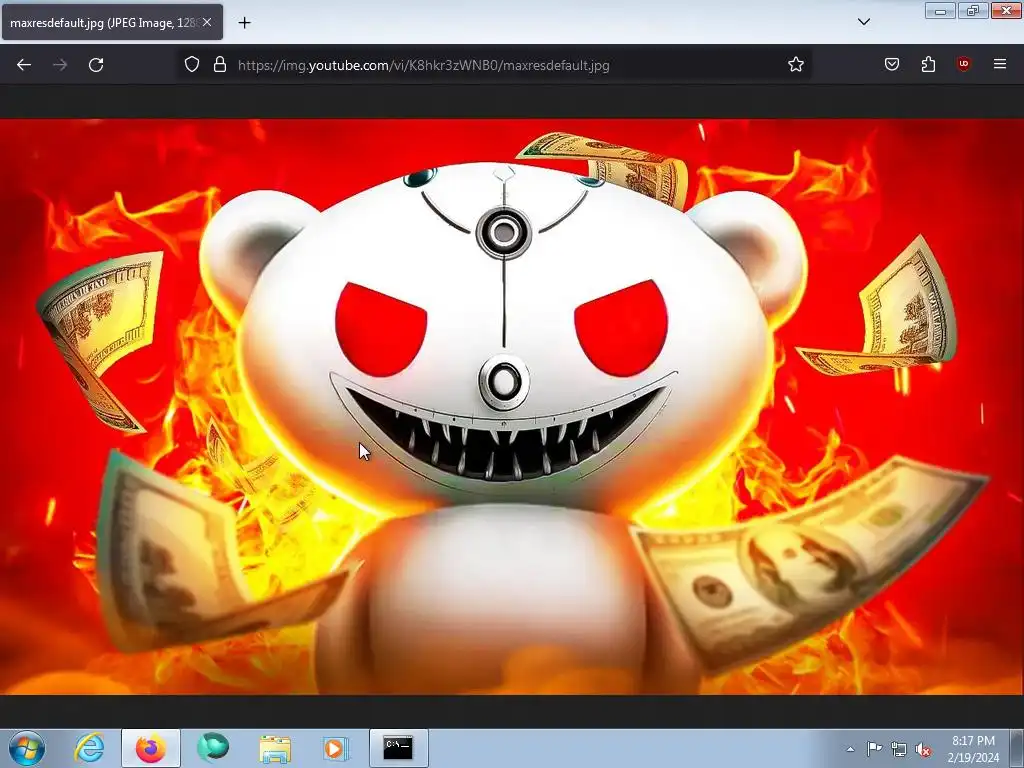Screen dimensions: 1024x768
Task: Open the Windows Start menu
Action: pos(27,748)
